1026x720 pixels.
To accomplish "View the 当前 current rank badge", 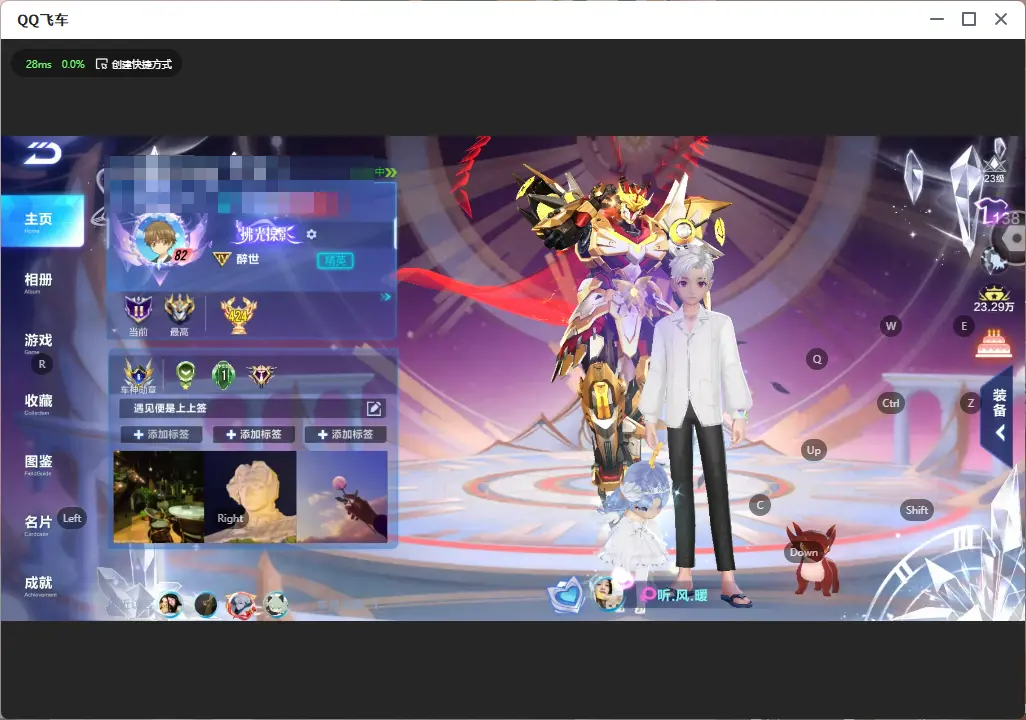I will tap(138, 315).
